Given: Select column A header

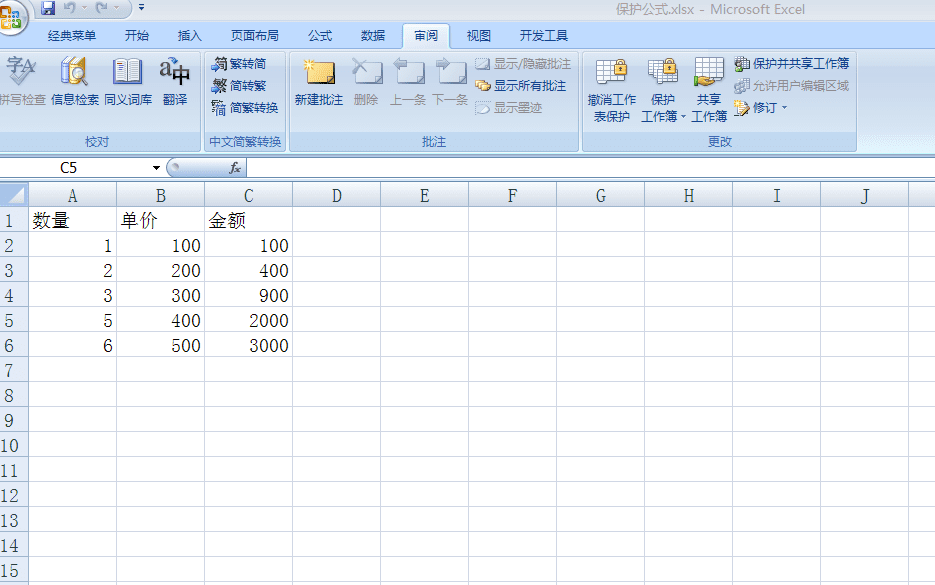Looking at the screenshot, I should click(72, 195).
